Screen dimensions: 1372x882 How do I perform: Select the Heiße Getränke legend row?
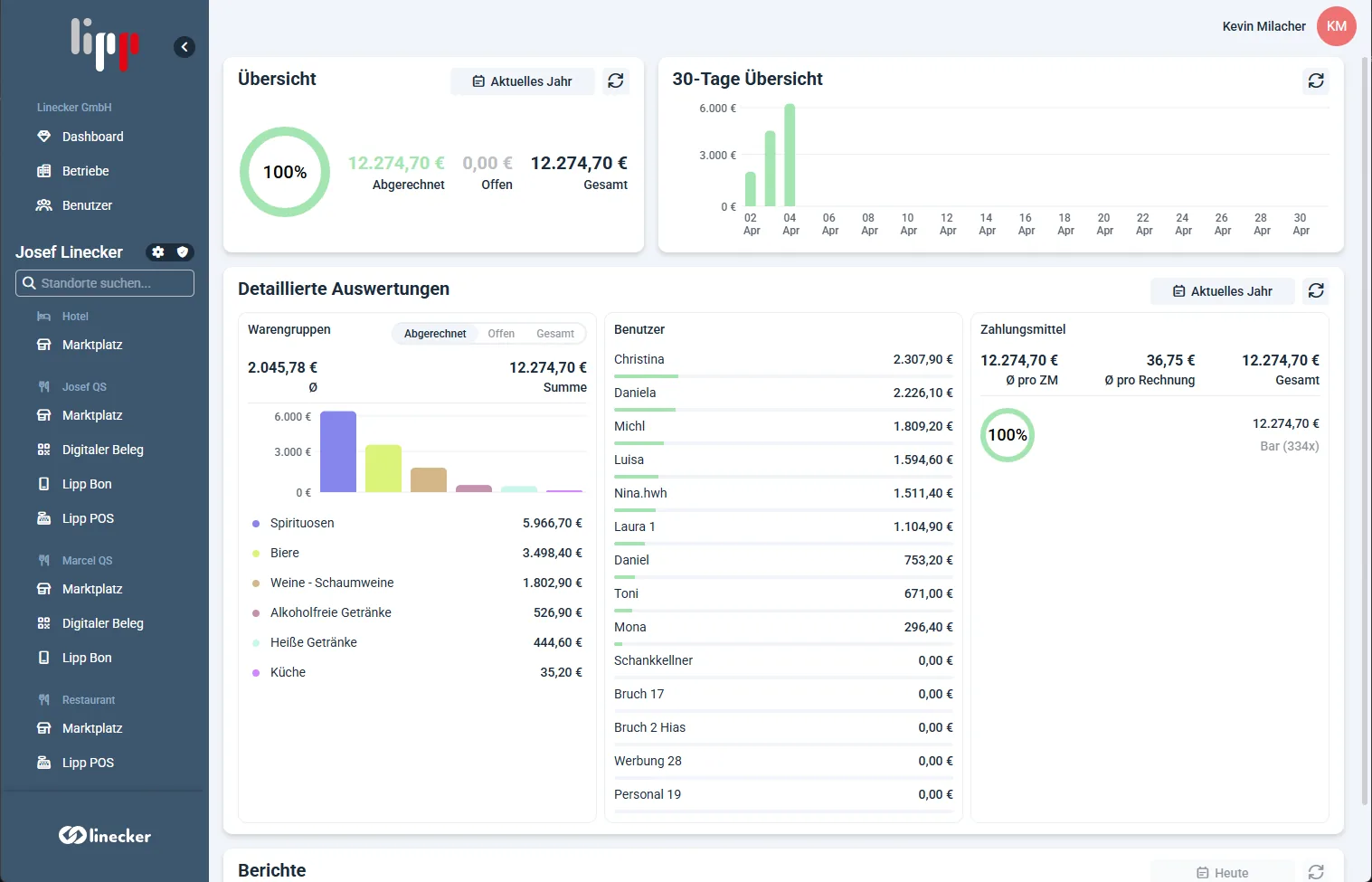(x=417, y=642)
